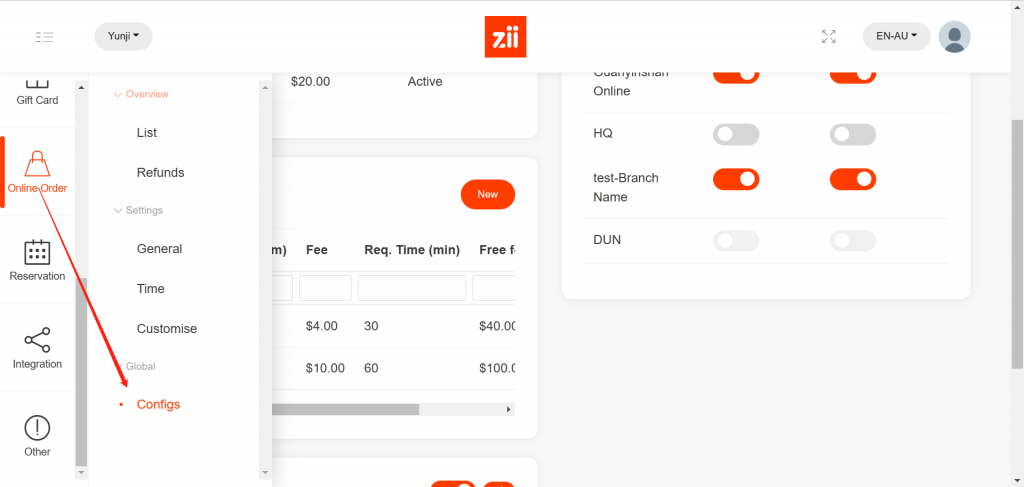
Task: Open the Other exclamation icon
Action: coord(37,428)
